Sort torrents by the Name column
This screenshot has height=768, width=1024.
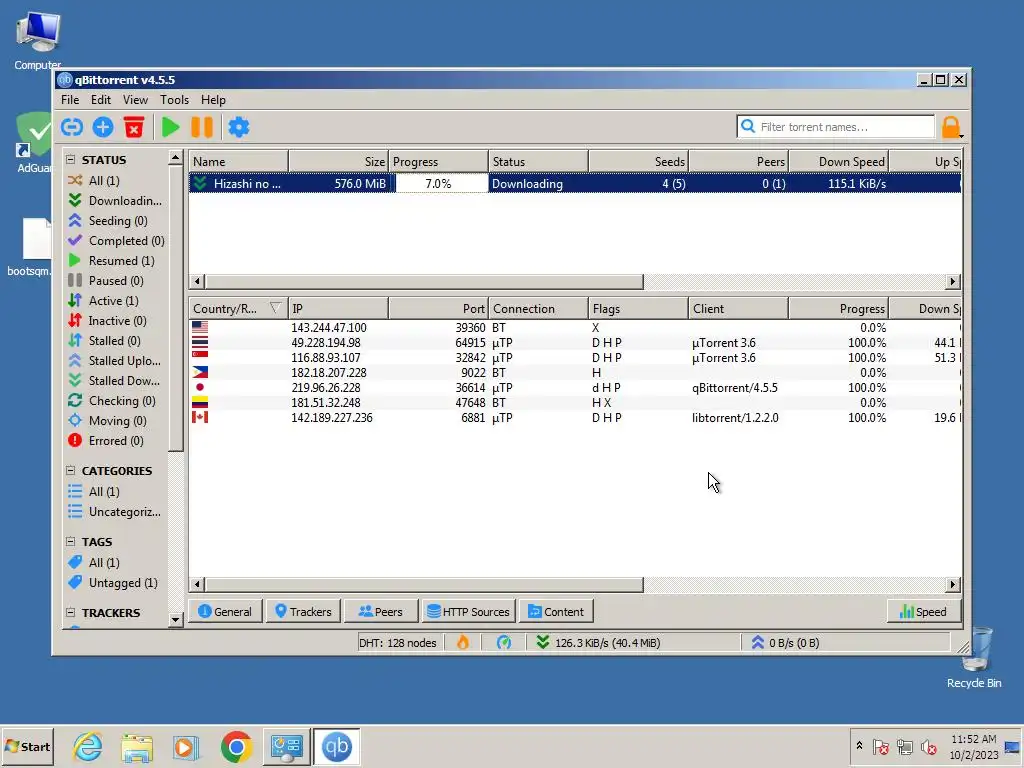click(x=238, y=161)
